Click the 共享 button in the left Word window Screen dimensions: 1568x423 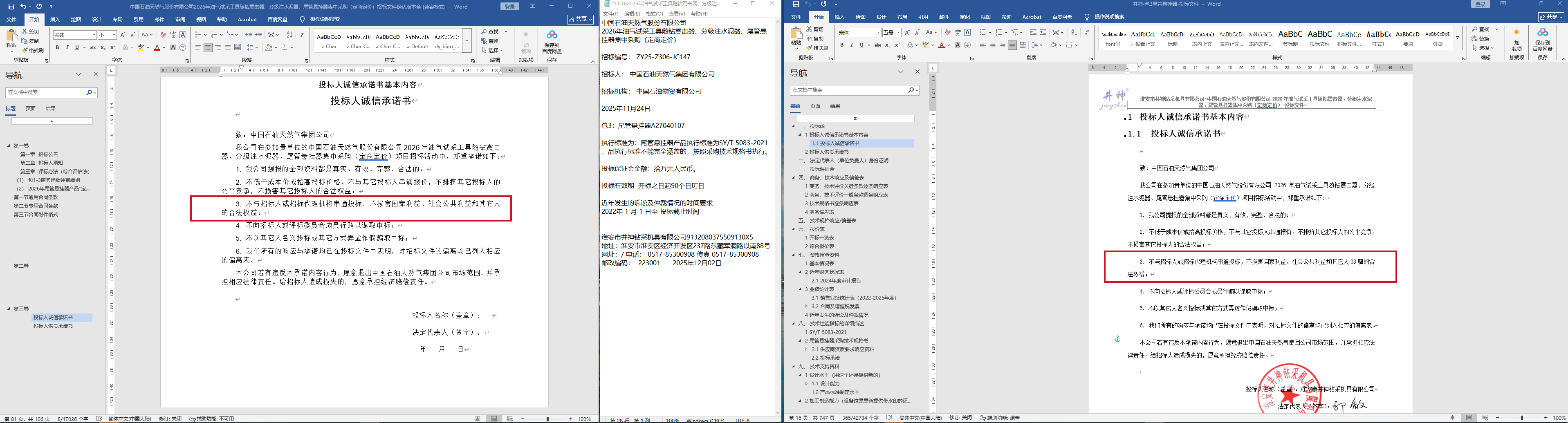[581, 20]
